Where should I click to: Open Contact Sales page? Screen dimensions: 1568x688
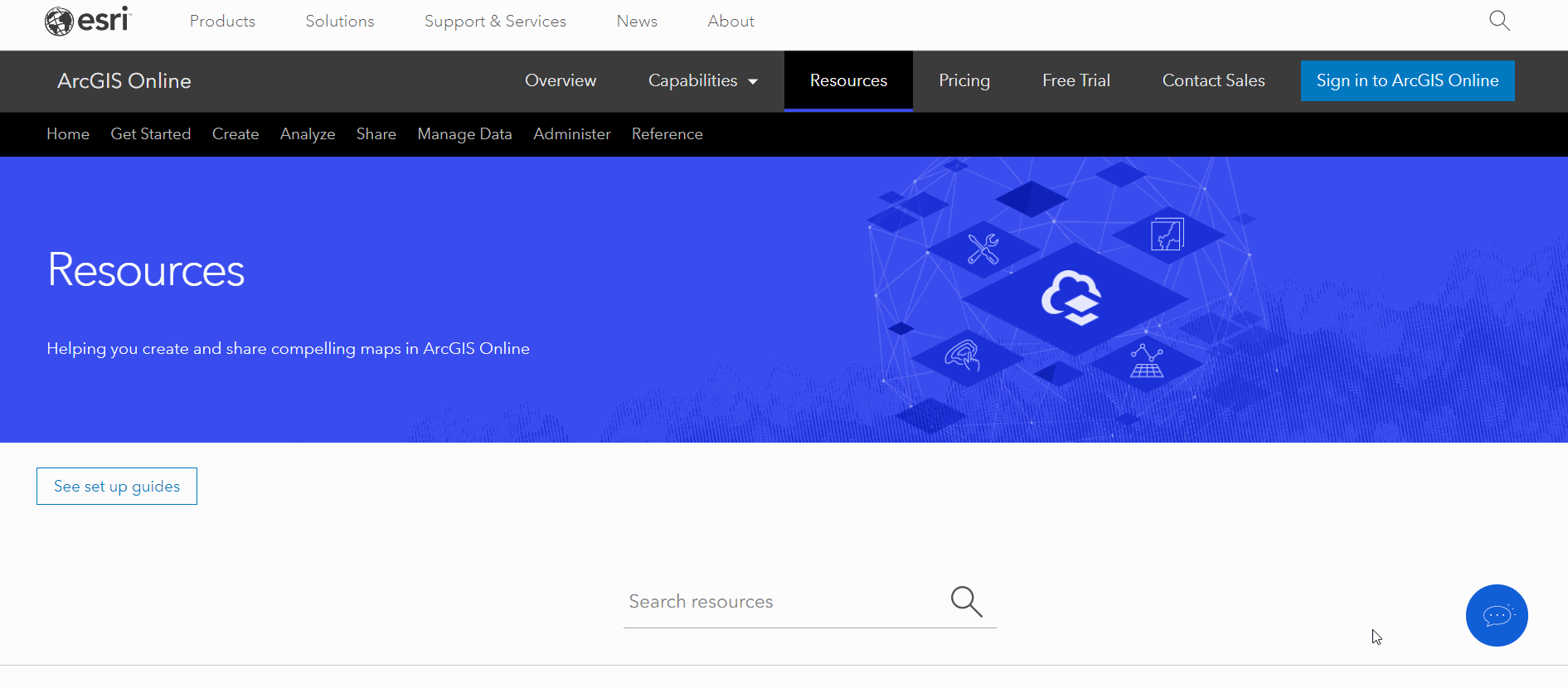click(x=1213, y=80)
